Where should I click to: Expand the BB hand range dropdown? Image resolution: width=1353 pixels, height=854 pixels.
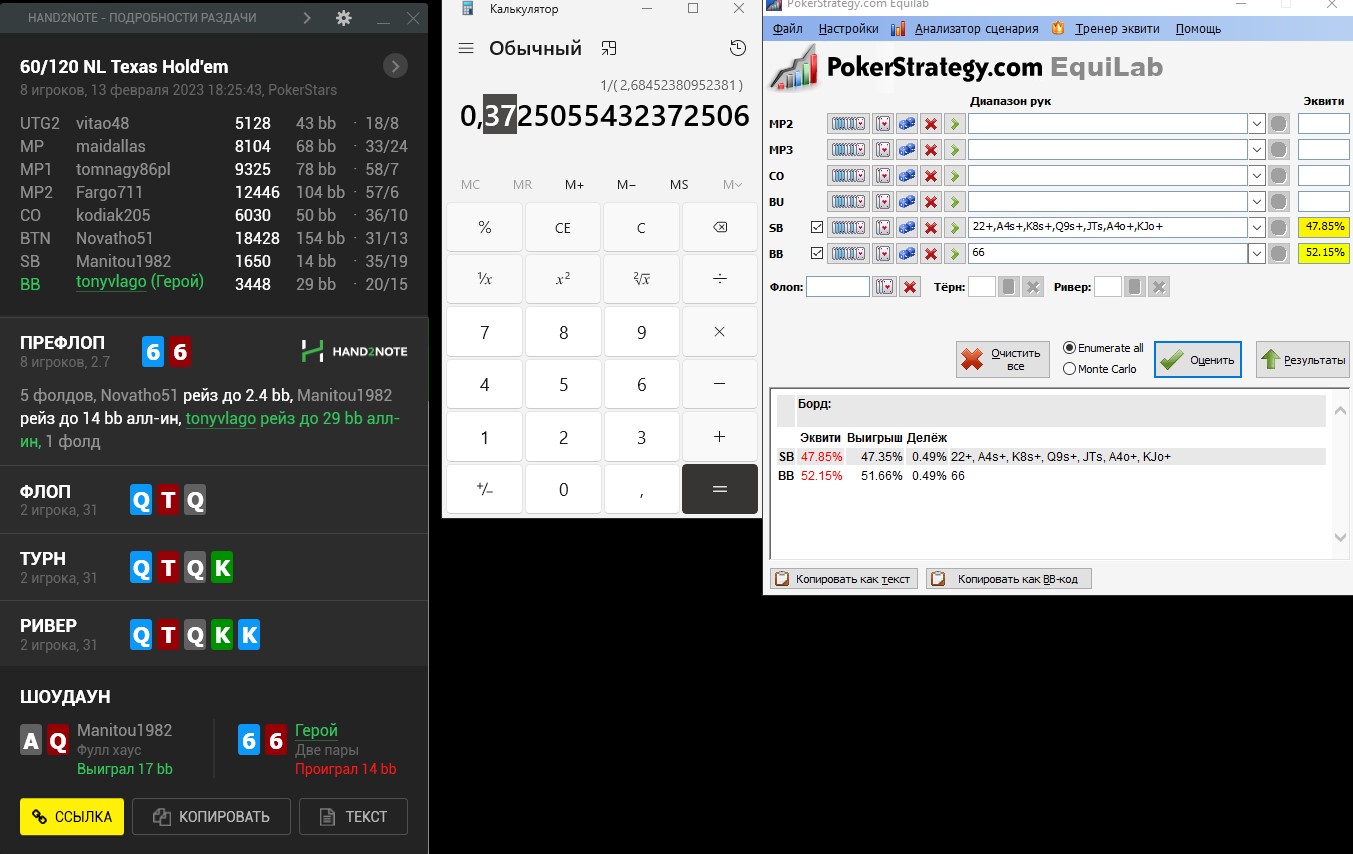click(1257, 253)
